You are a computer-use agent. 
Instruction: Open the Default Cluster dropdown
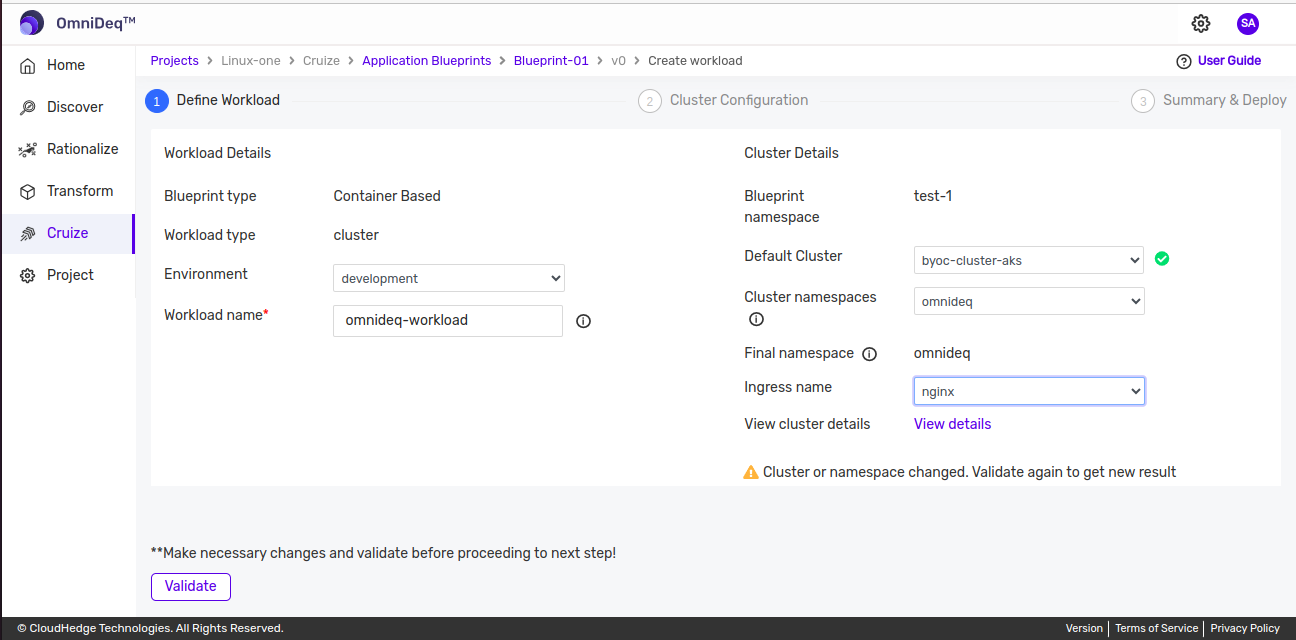click(x=1029, y=260)
